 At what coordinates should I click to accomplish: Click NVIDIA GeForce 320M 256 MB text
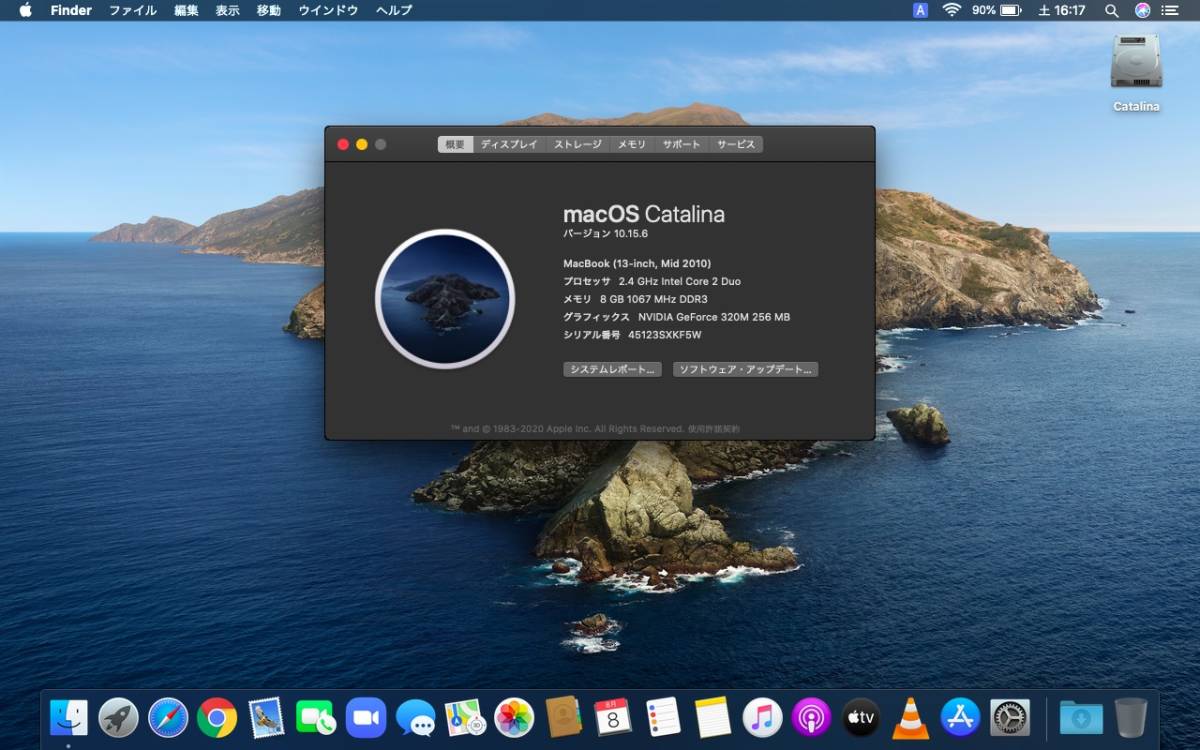click(x=714, y=317)
